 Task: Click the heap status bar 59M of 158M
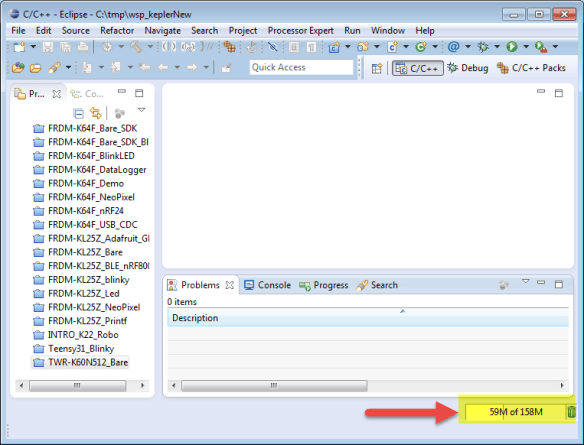[x=516, y=412]
